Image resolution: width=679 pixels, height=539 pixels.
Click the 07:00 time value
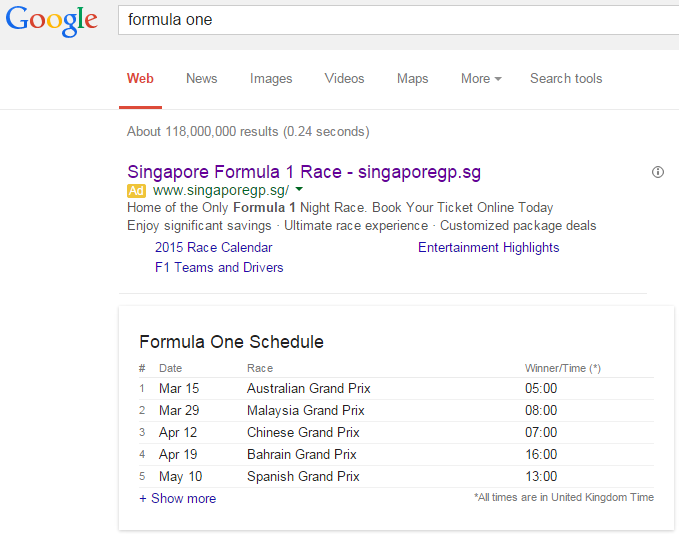tap(541, 432)
